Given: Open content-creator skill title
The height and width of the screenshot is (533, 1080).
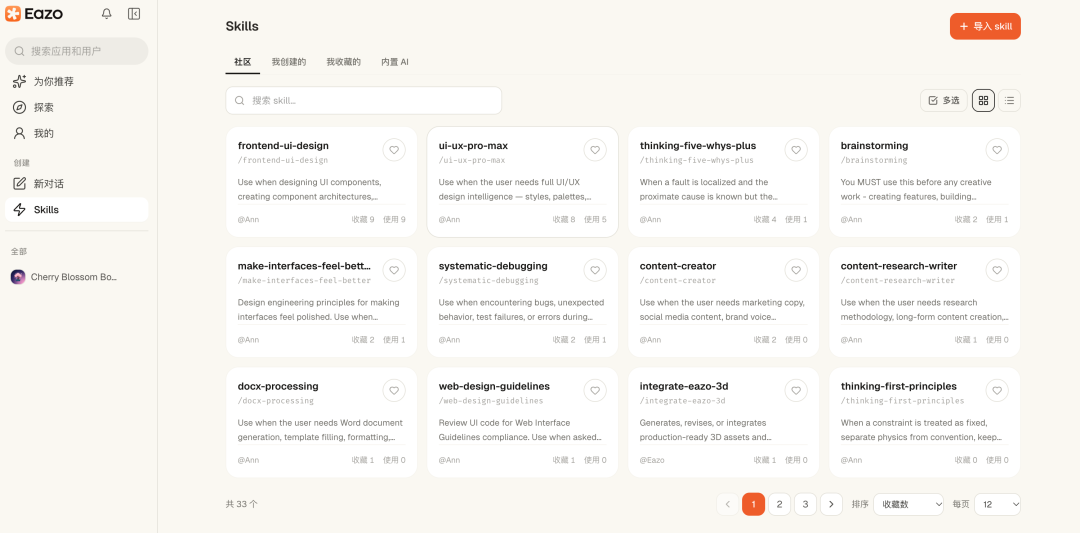Looking at the screenshot, I should point(678,266).
